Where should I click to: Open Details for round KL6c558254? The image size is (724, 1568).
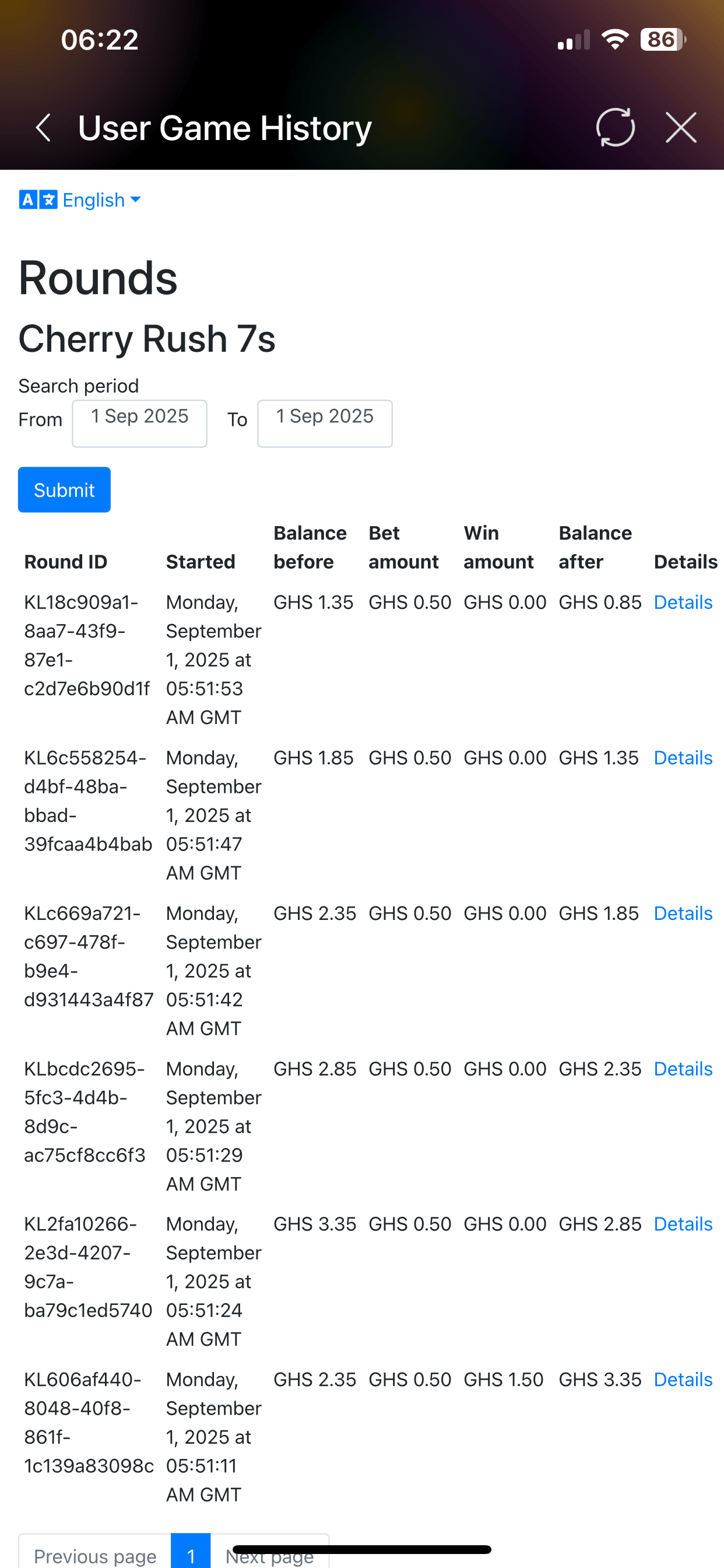683,758
